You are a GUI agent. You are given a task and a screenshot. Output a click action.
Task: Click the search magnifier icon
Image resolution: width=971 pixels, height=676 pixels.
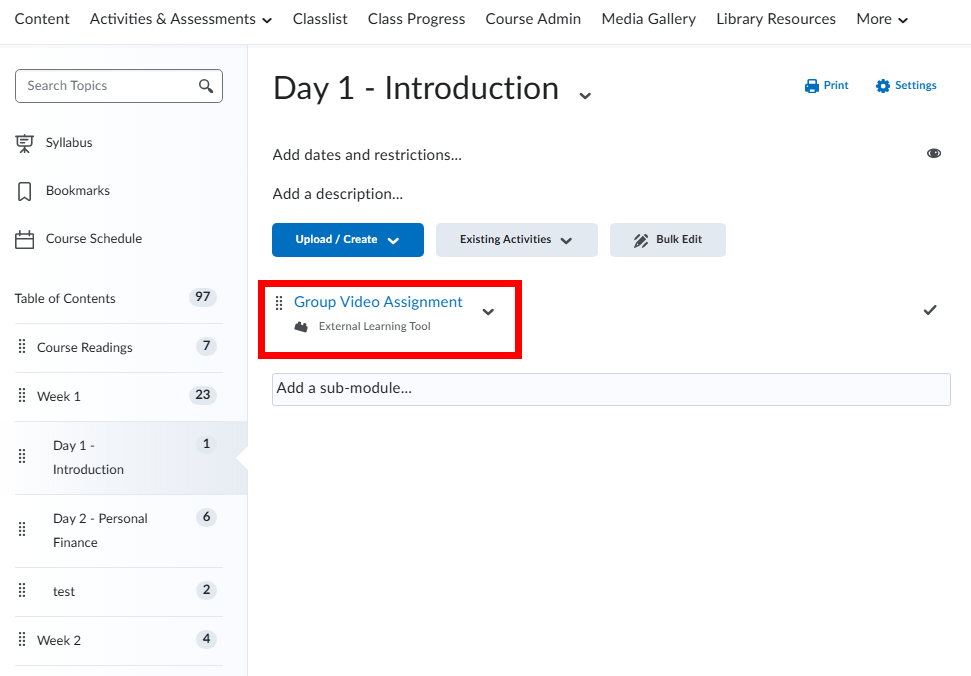pyautogui.click(x=206, y=86)
